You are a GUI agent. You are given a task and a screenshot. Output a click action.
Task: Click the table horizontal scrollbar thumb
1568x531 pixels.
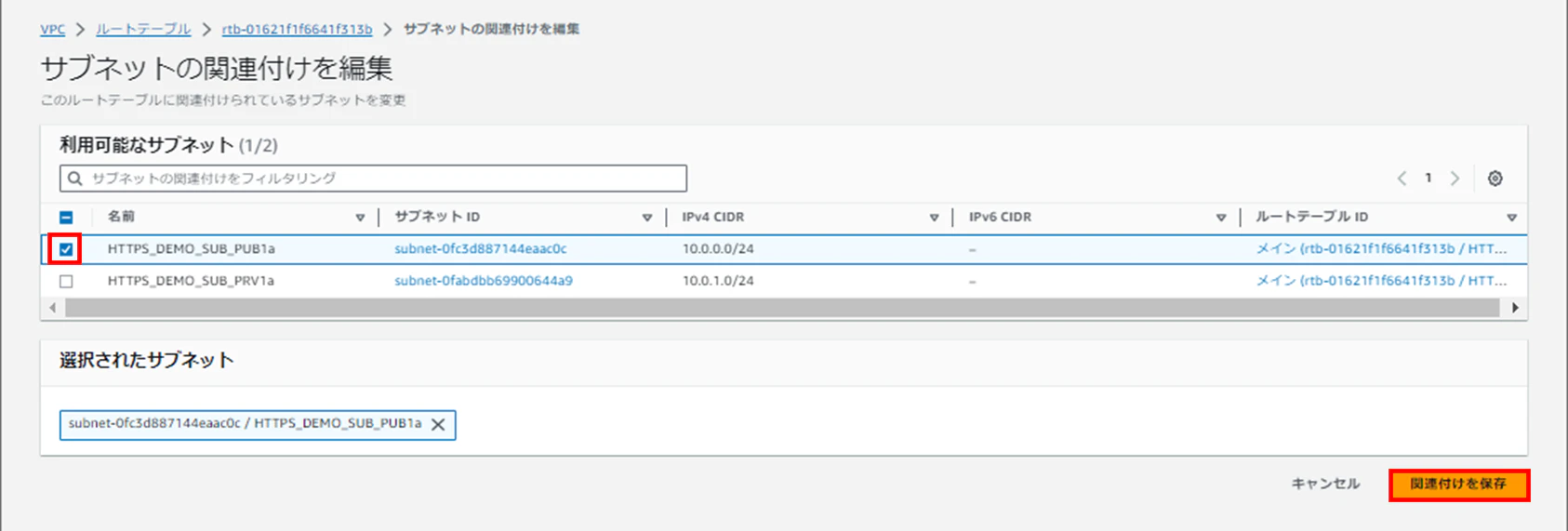pos(782,308)
